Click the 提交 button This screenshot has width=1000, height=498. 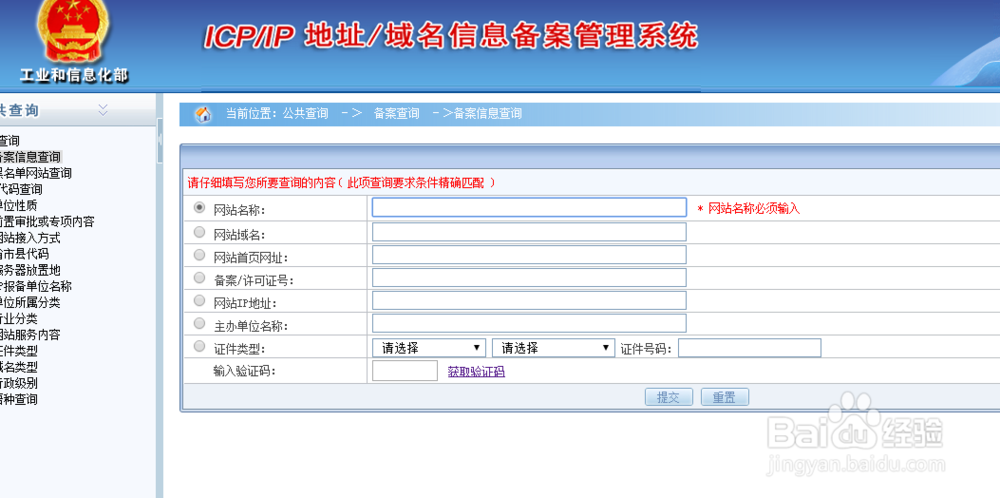coord(668,397)
